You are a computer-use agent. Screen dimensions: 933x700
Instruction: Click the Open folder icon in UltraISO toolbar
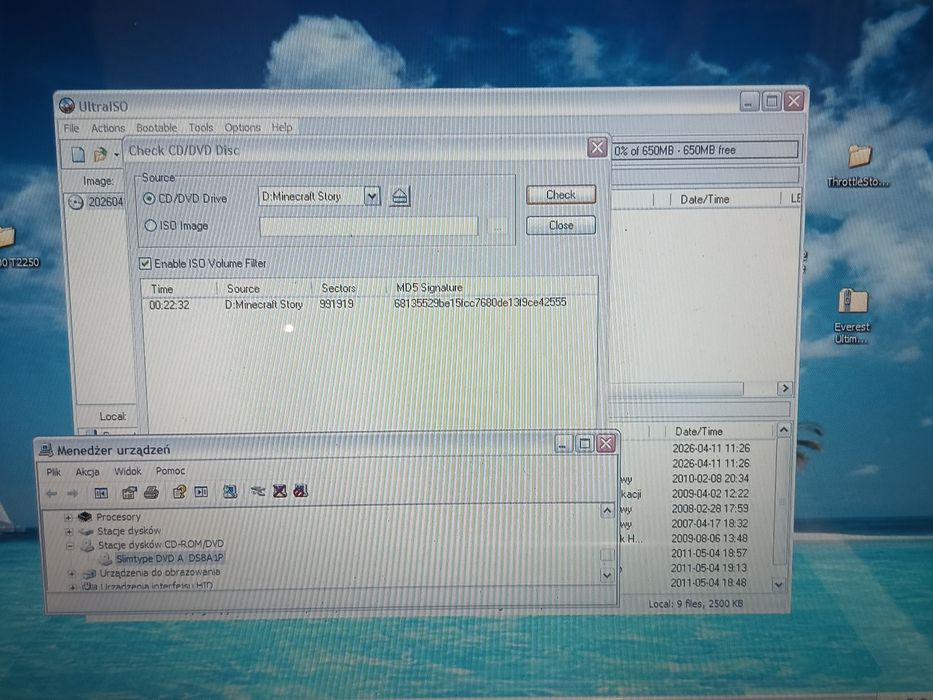(100, 155)
